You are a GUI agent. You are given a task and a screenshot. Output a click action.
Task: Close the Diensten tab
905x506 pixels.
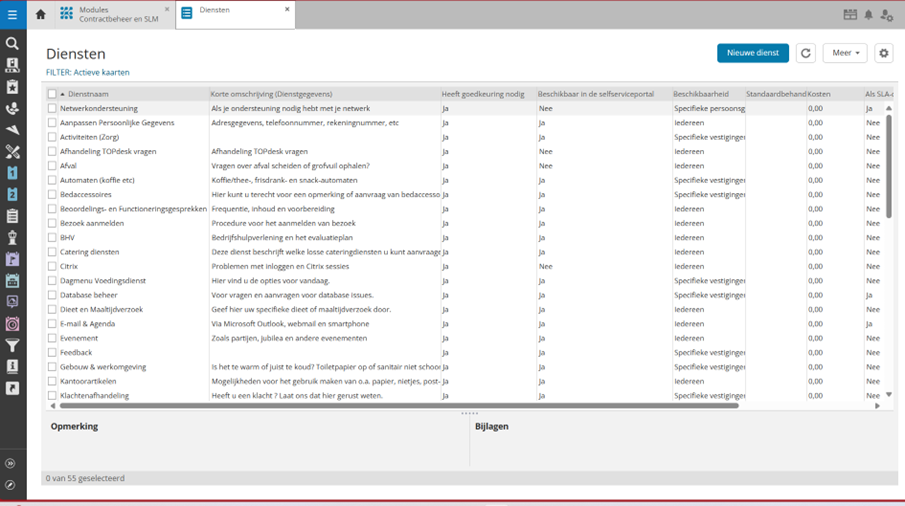tap(288, 10)
